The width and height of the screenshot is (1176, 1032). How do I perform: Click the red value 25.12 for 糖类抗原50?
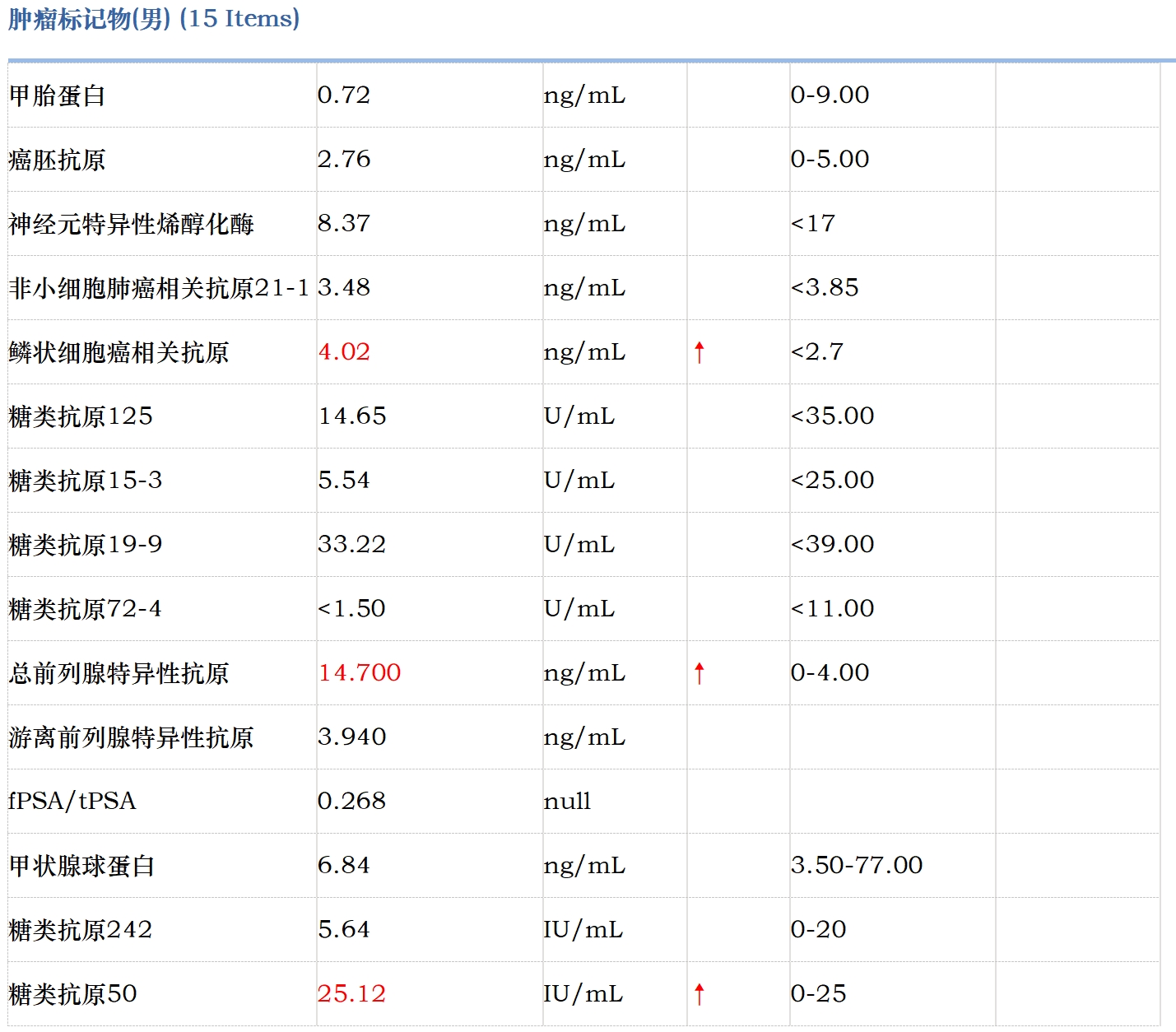tap(352, 993)
